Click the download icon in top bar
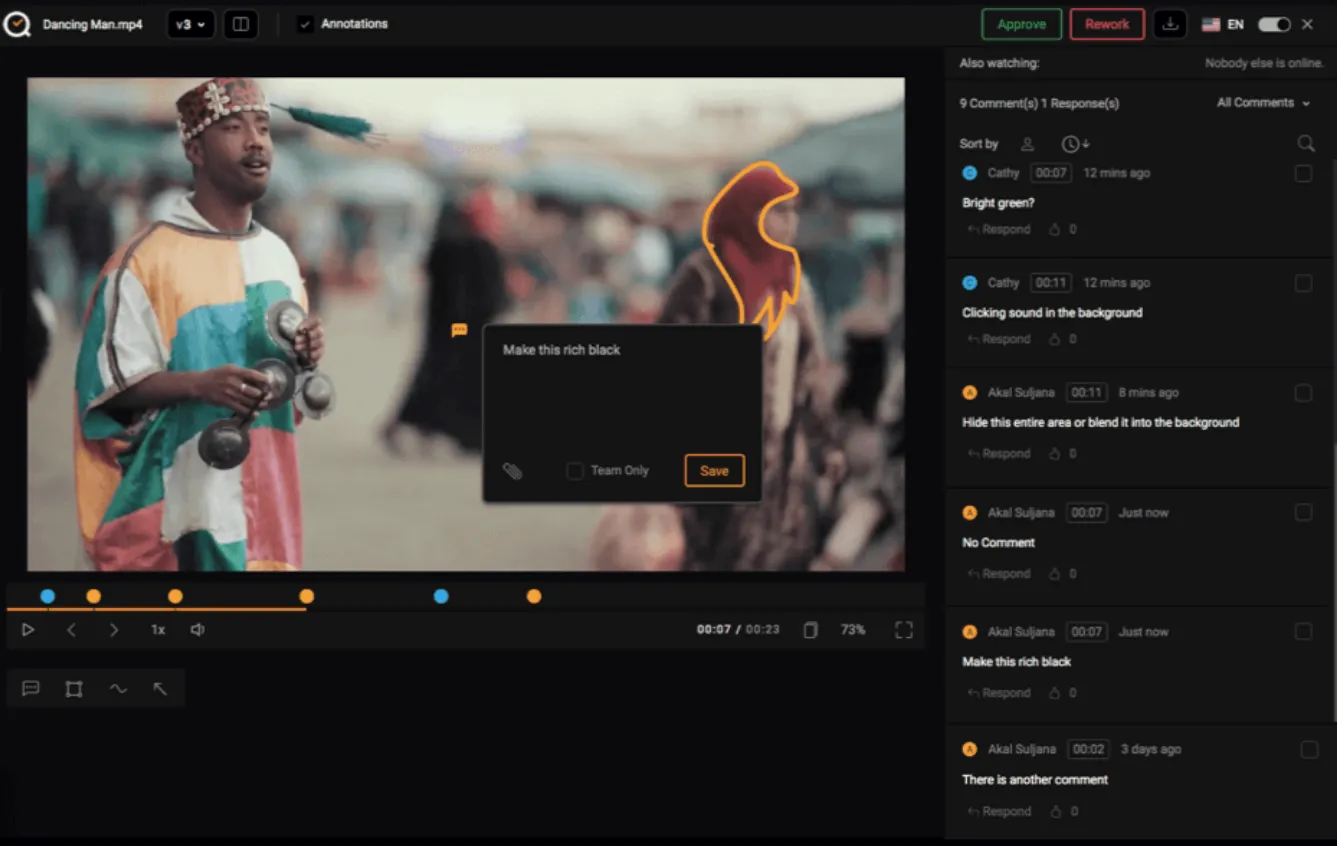The height and width of the screenshot is (846, 1337). [1169, 24]
